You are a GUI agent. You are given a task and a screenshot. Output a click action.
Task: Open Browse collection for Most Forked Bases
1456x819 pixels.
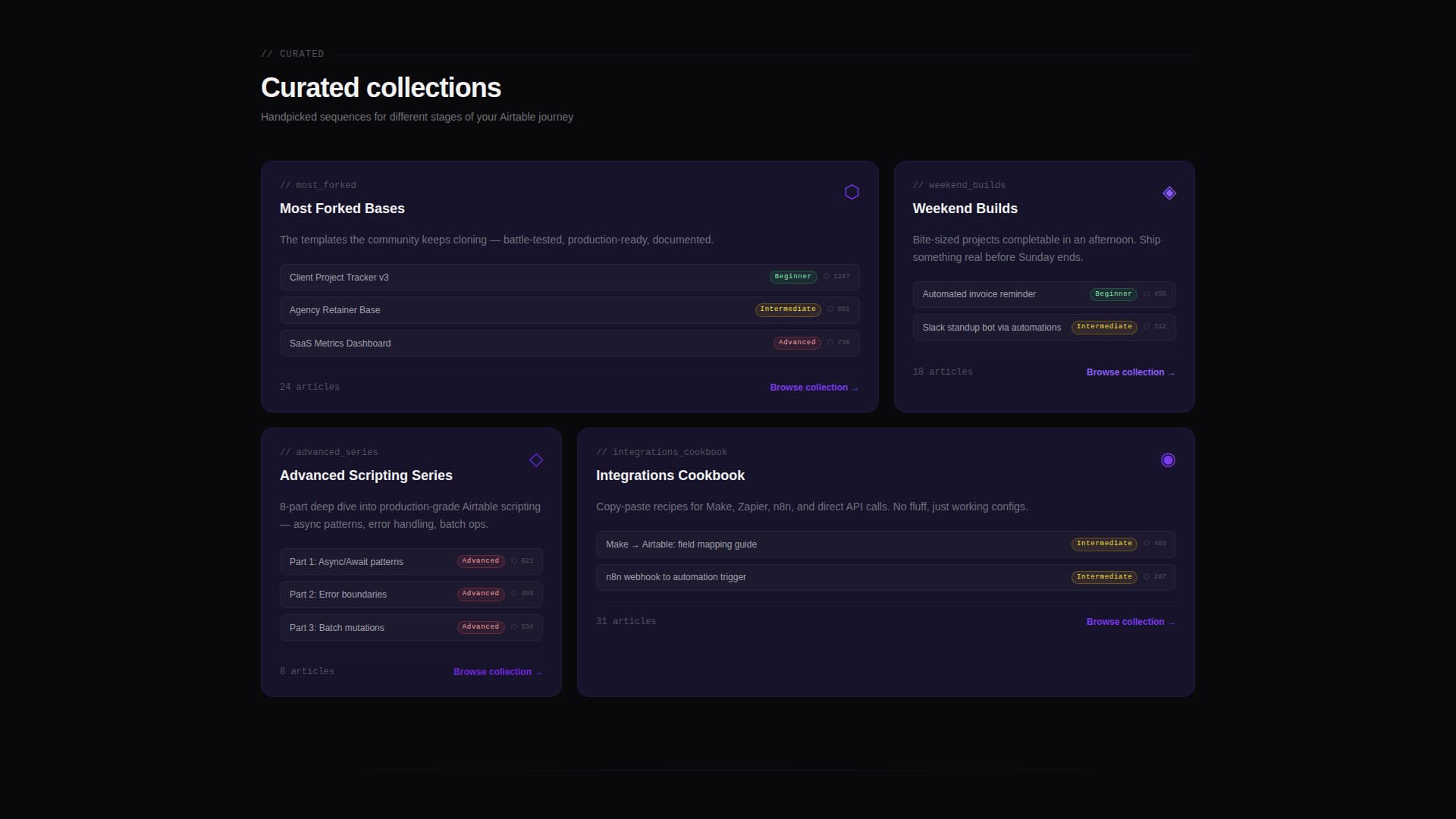pos(814,387)
